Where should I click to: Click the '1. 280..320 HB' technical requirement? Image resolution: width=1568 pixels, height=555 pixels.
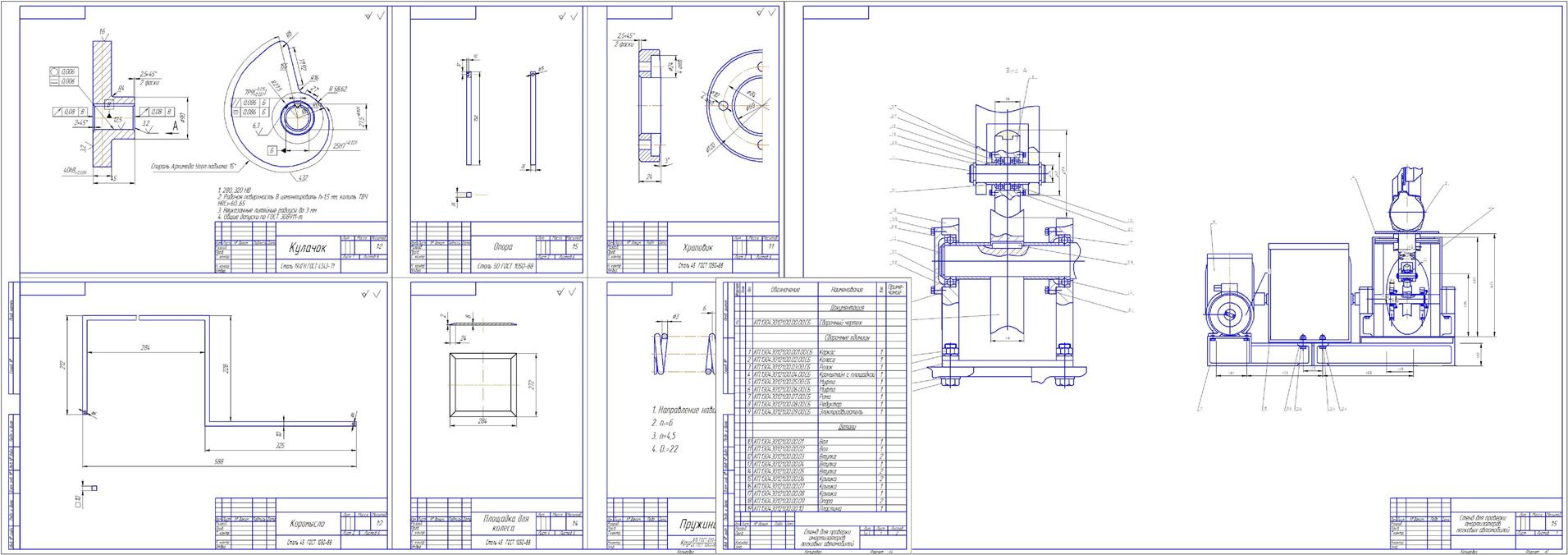point(237,190)
